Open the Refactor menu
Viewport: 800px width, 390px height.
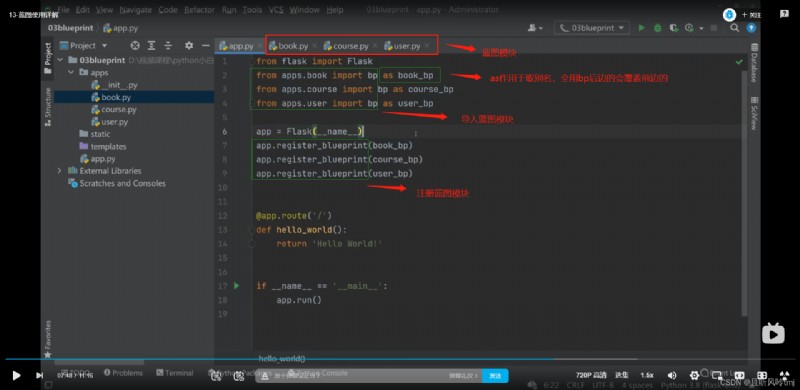pos(199,10)
